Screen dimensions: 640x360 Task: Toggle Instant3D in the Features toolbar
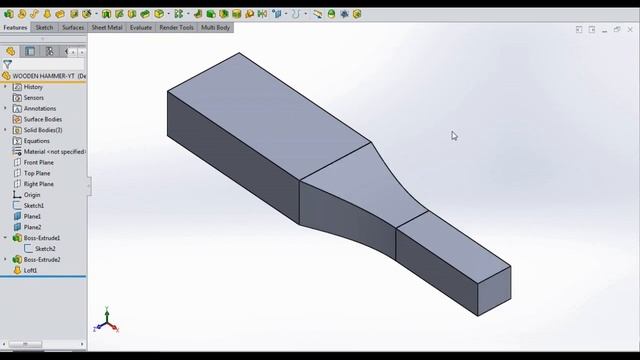317,14
